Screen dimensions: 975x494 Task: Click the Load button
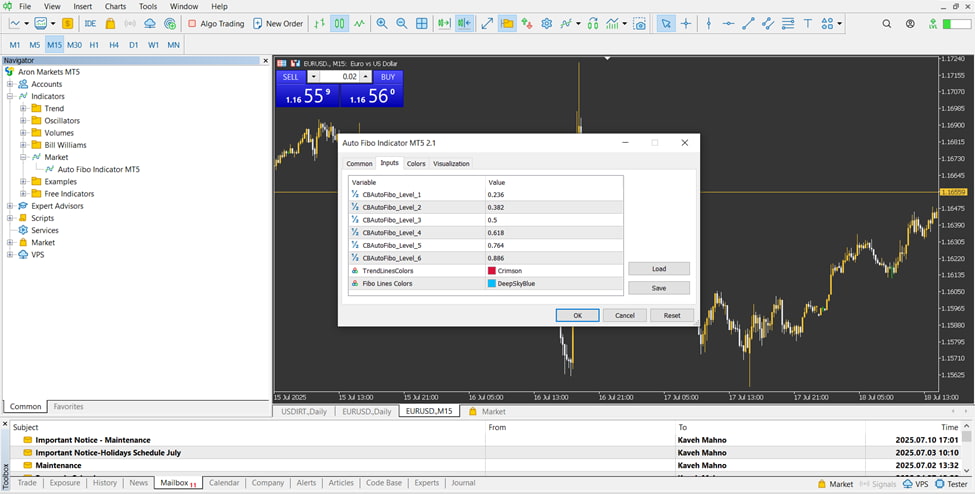coord(659,269)
